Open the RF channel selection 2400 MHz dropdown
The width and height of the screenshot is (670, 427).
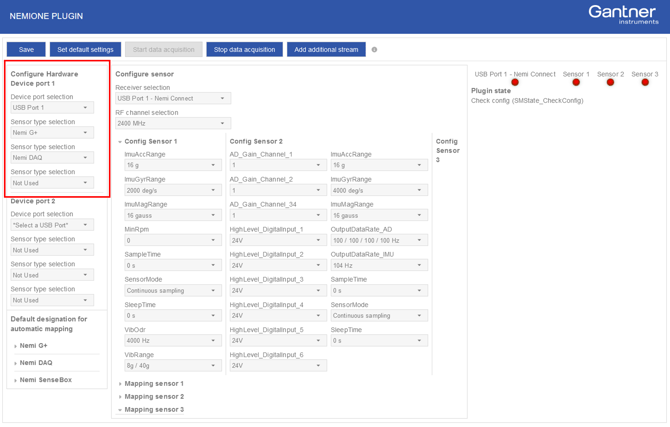pyautogui.click(x=173, y=124)
